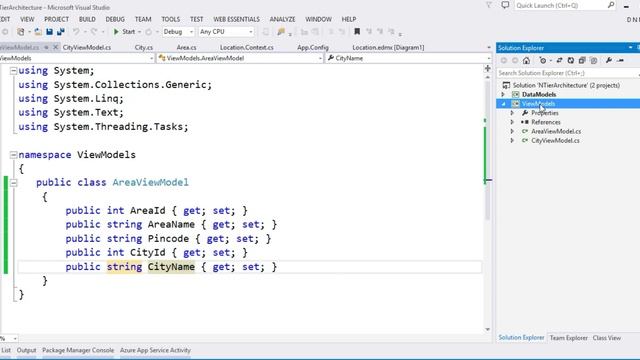Switch to CityViewModel.cs tab
The height and width of the screenshot is (360, 640).
click(87, 47)
